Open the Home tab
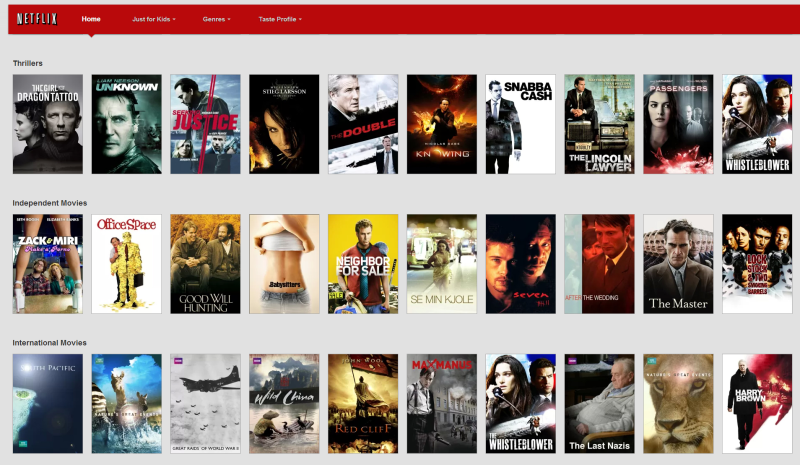This screenshot has height=465, width=800. (91, 19)
